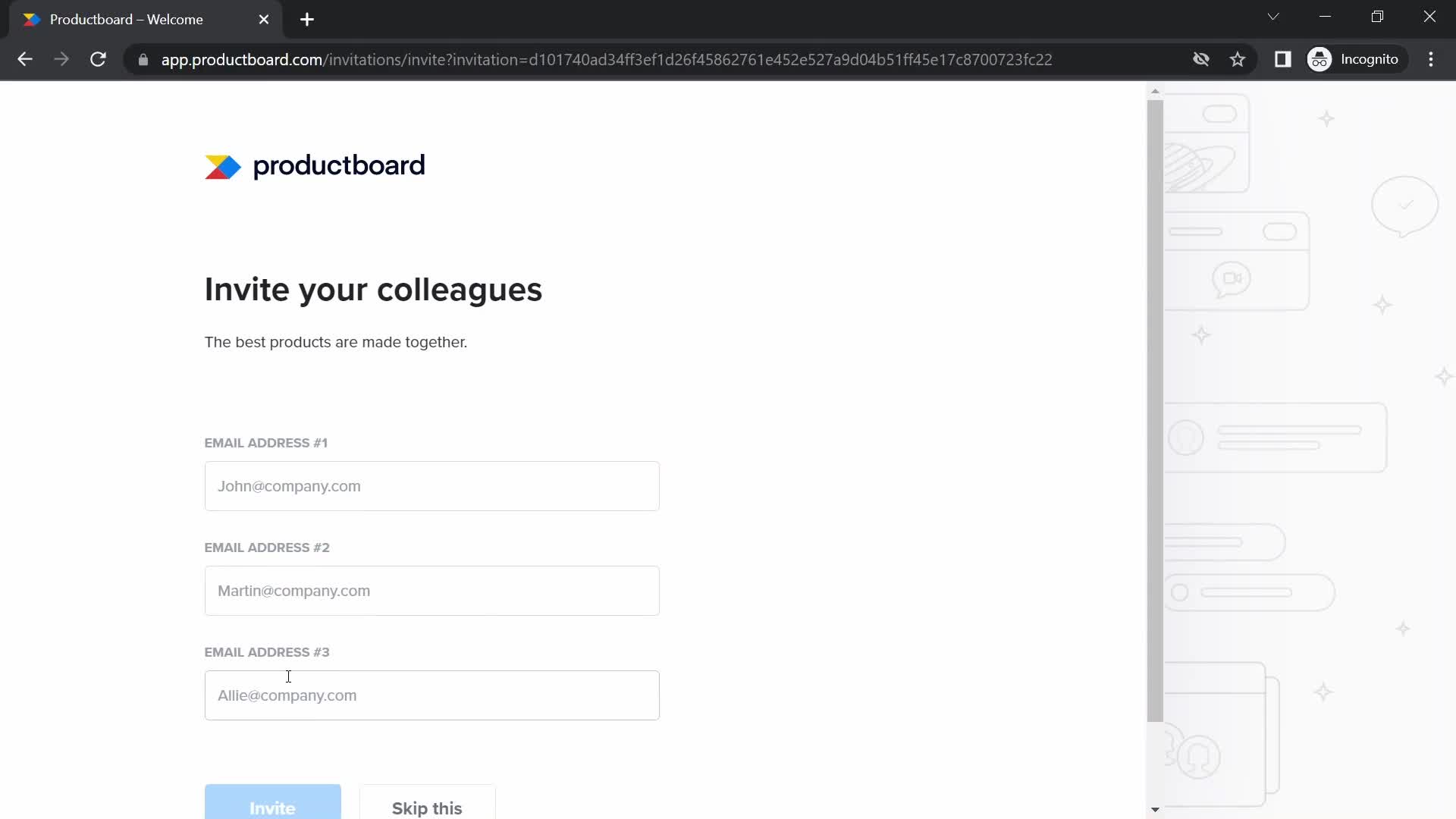This screenshot has width=1456, height=819.
Task: Select the Productboard – Welcome tab
Action: click(144, 20)
